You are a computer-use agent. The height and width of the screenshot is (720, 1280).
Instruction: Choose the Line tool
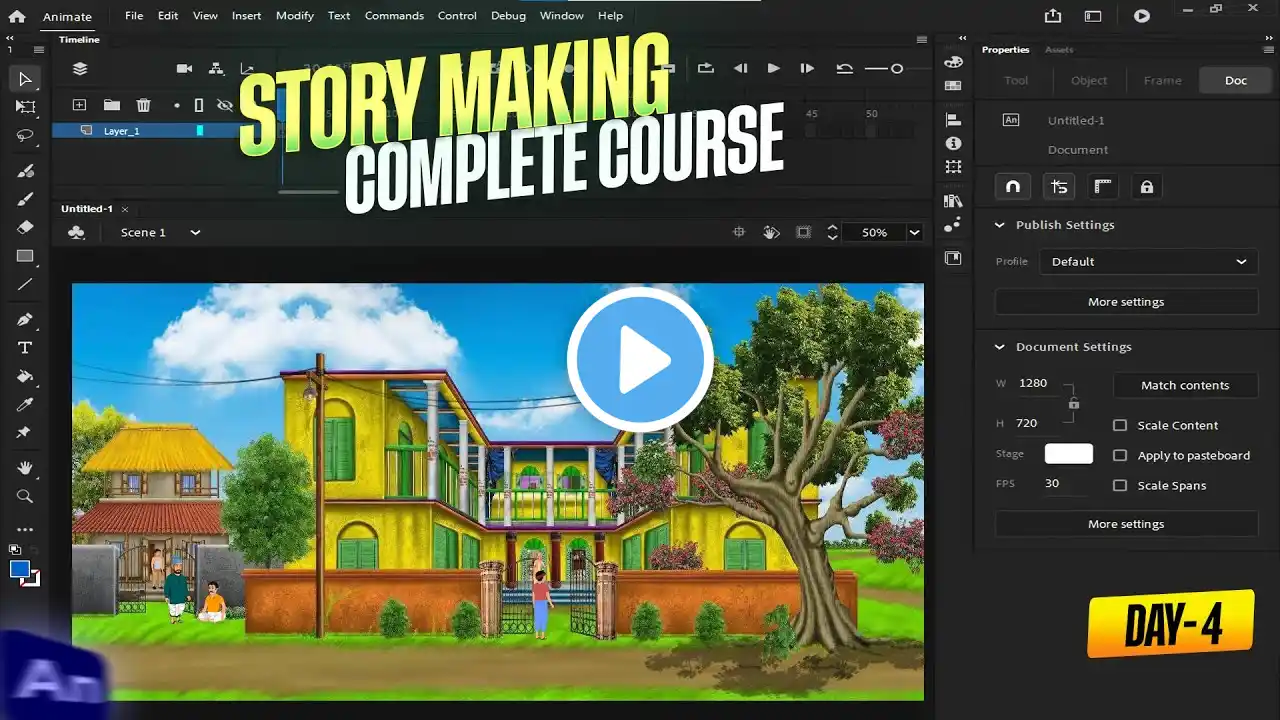pos(25,284)
